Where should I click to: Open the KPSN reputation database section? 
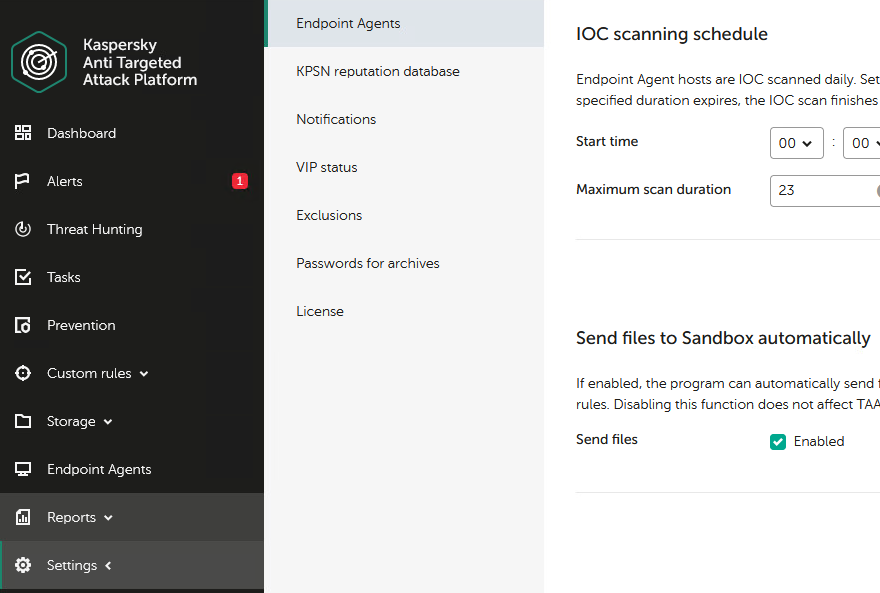[378, 71]
